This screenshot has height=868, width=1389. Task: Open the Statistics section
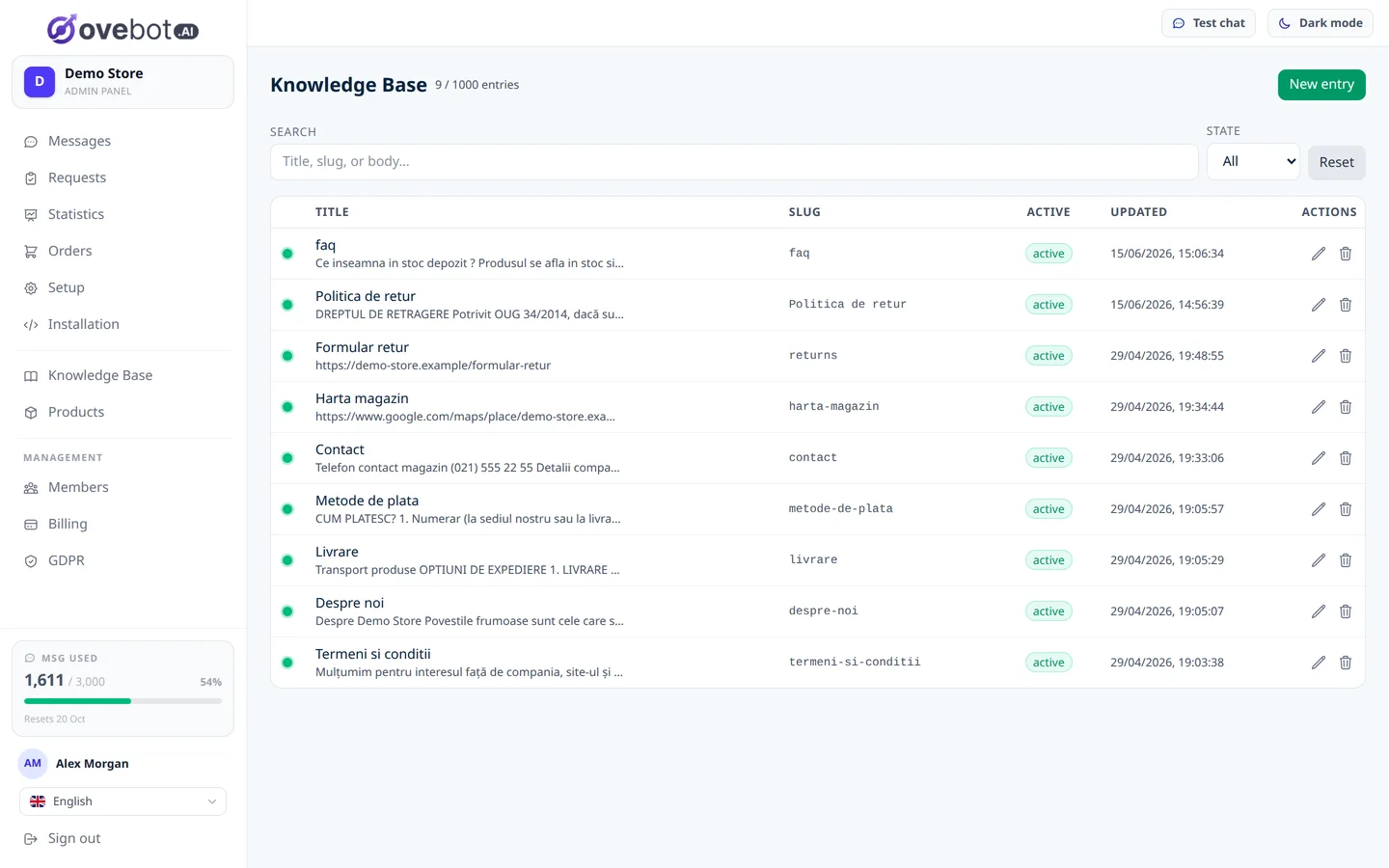pyautogui.click(x=123, y=214)
